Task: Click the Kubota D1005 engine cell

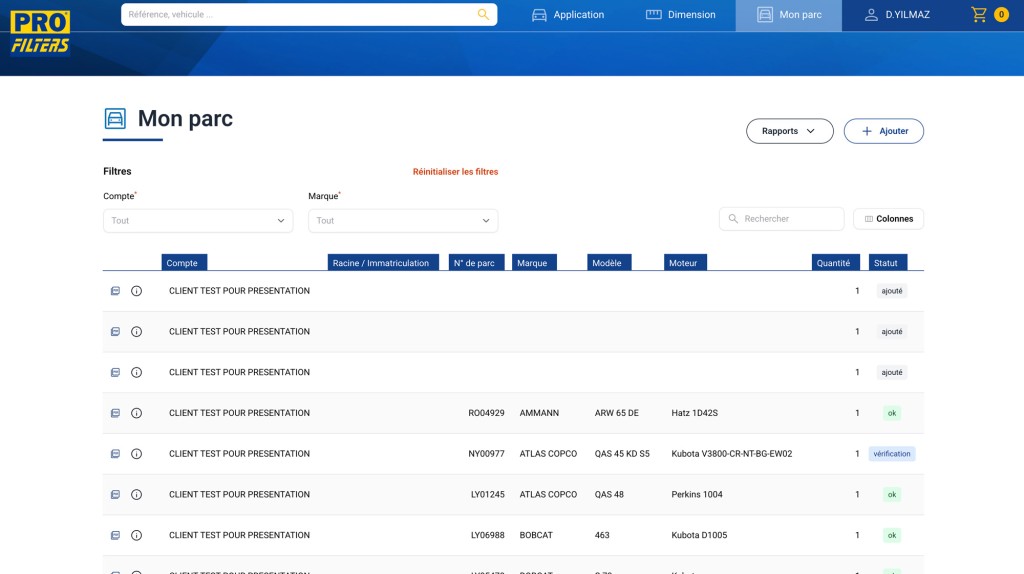Action: [699, 535]
